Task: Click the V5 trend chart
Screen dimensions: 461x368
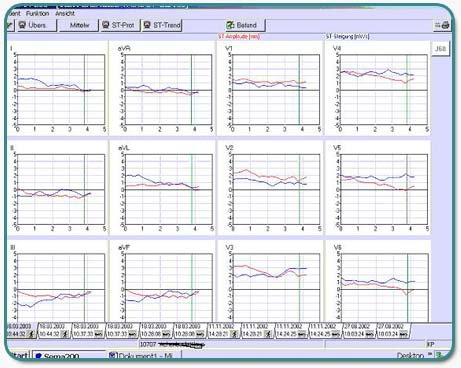Action: pyautogui.click(x=384, y=189)
